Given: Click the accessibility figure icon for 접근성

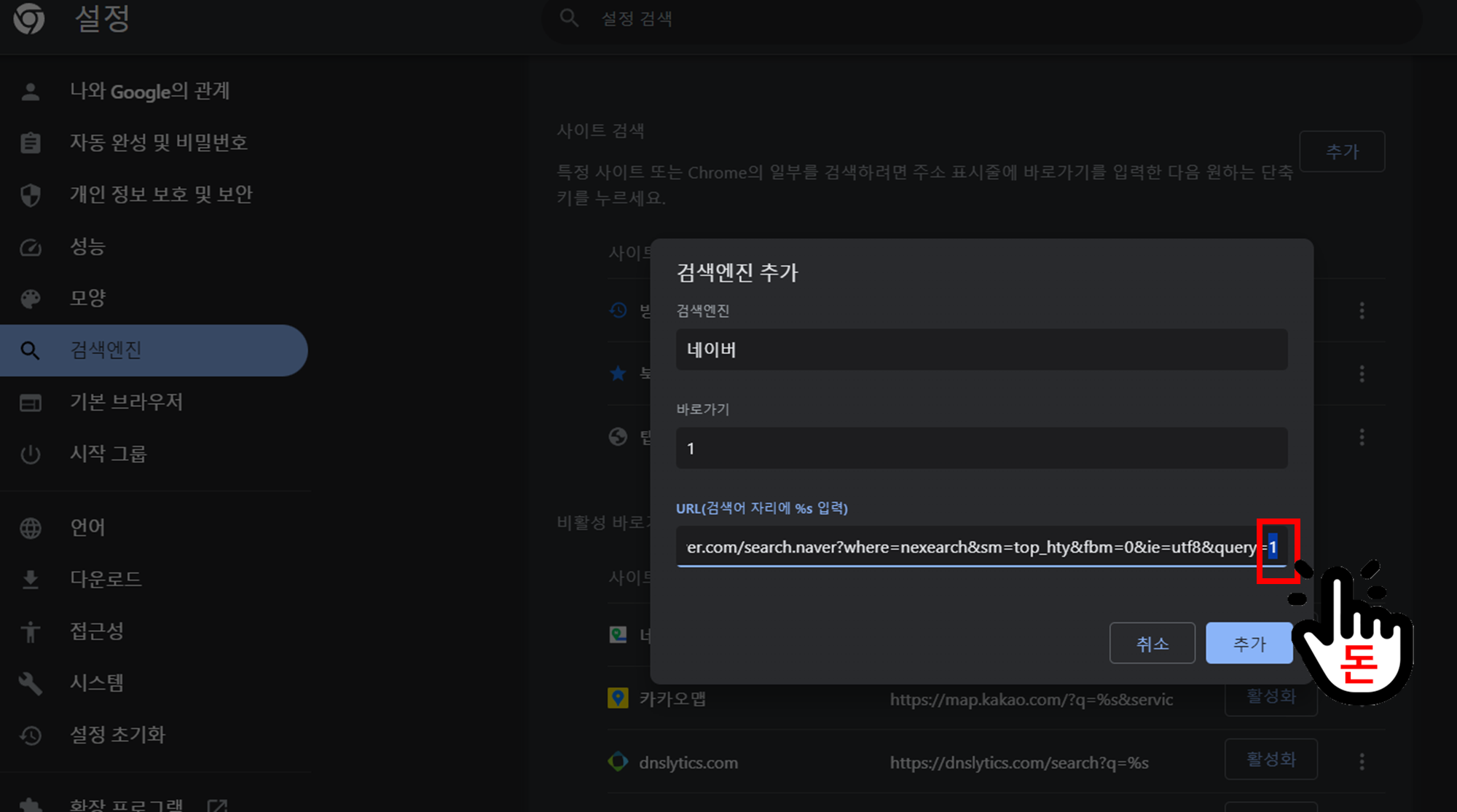Looking at the screenshot, I should tap(31, 631).
